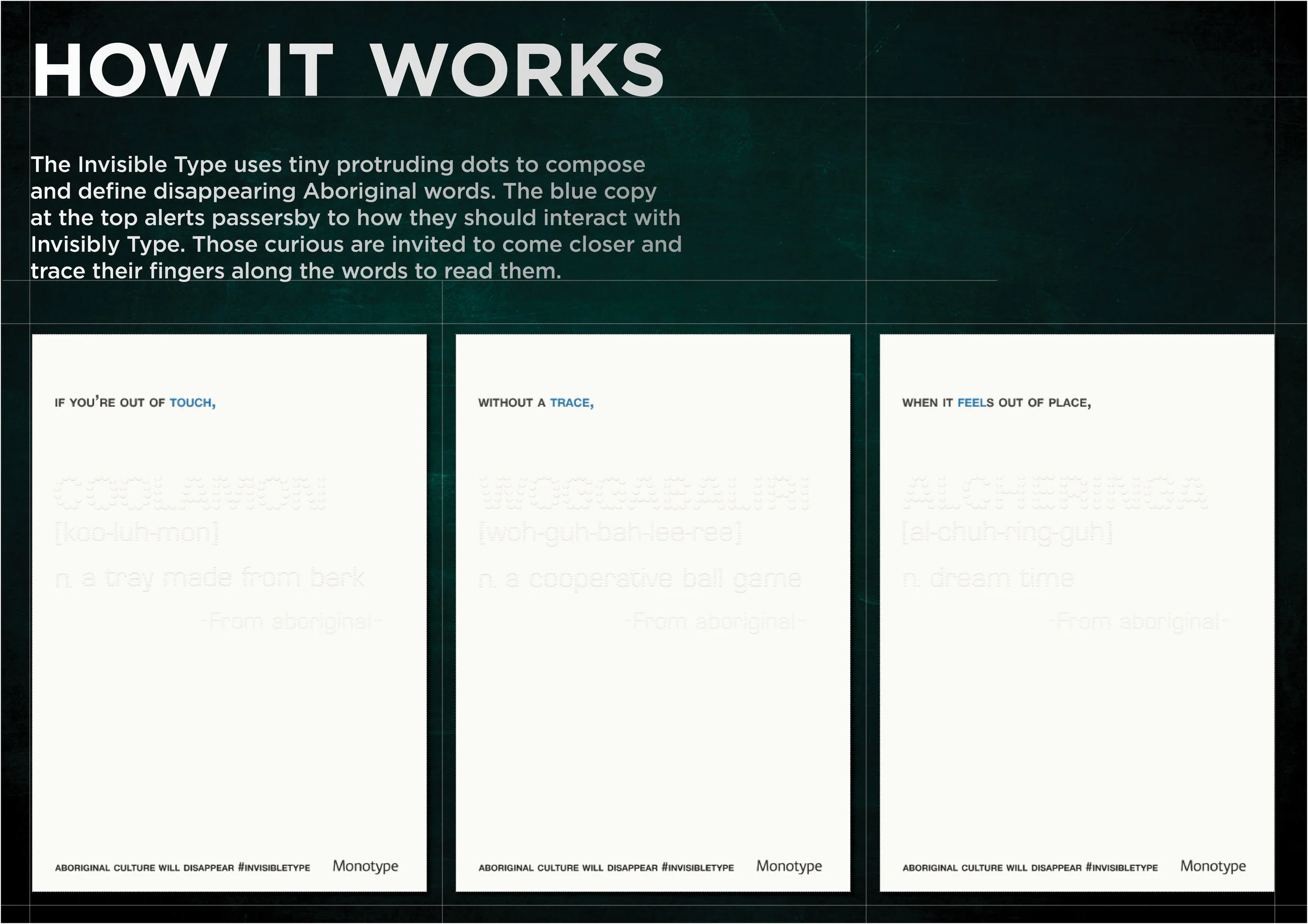
Task: Click the blue TRACE word
Action: (x=571, y=403)
